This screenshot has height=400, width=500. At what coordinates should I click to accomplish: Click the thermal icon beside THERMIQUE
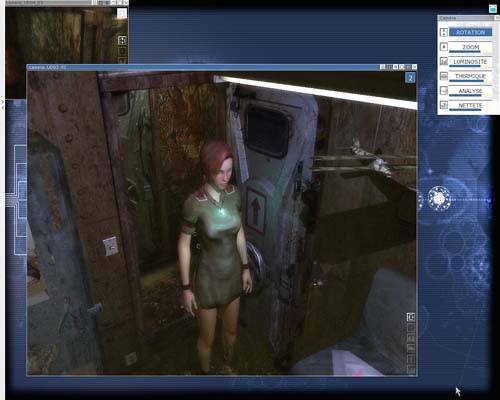(x=444, y=76)
